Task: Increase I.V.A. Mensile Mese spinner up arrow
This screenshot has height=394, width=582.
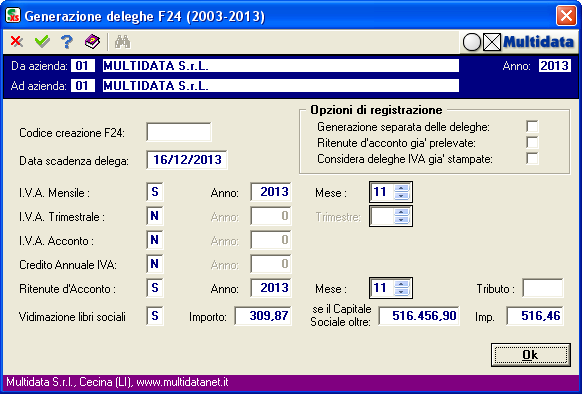Action: 401,188
